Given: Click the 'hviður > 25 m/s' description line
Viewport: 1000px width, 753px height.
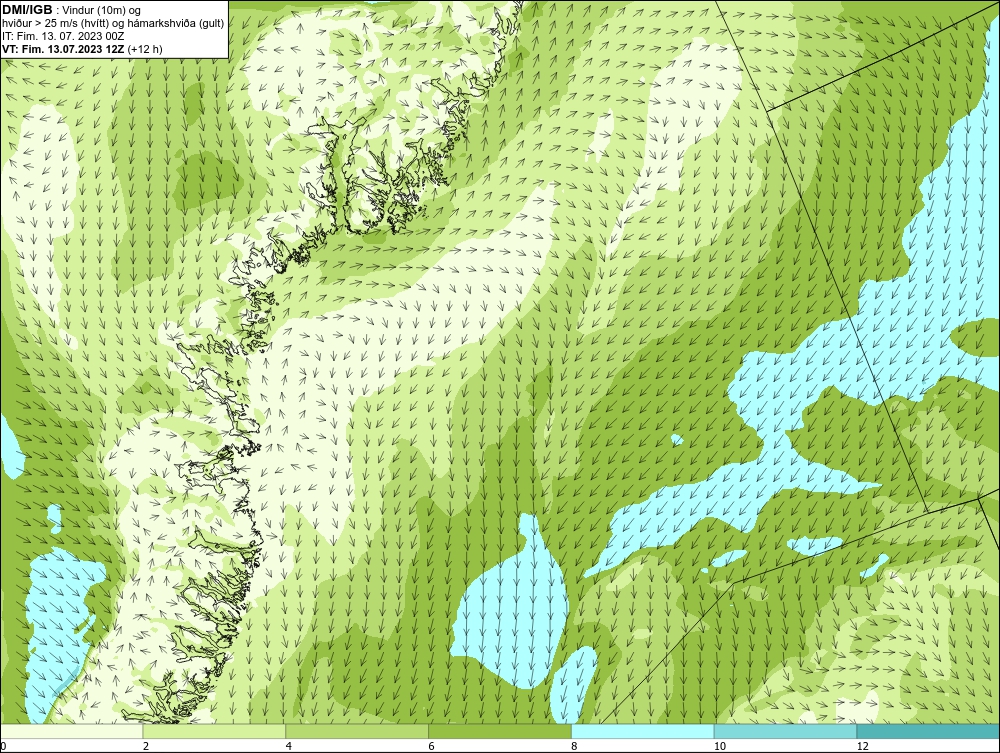Looking at the screenshot, I should [x=113, y=24].
